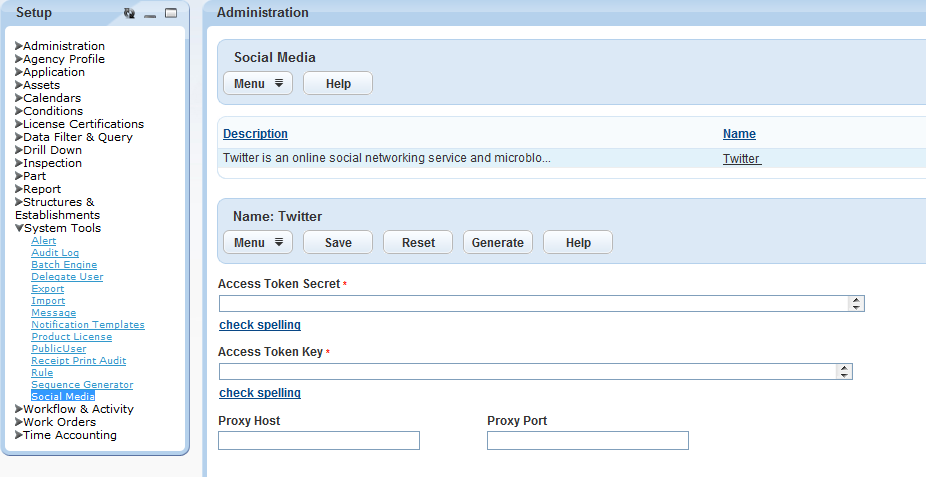This screenshot has width=926, height=477.
Task: Click the refresh icon in Setup panel header
Action: click(129, 14)
